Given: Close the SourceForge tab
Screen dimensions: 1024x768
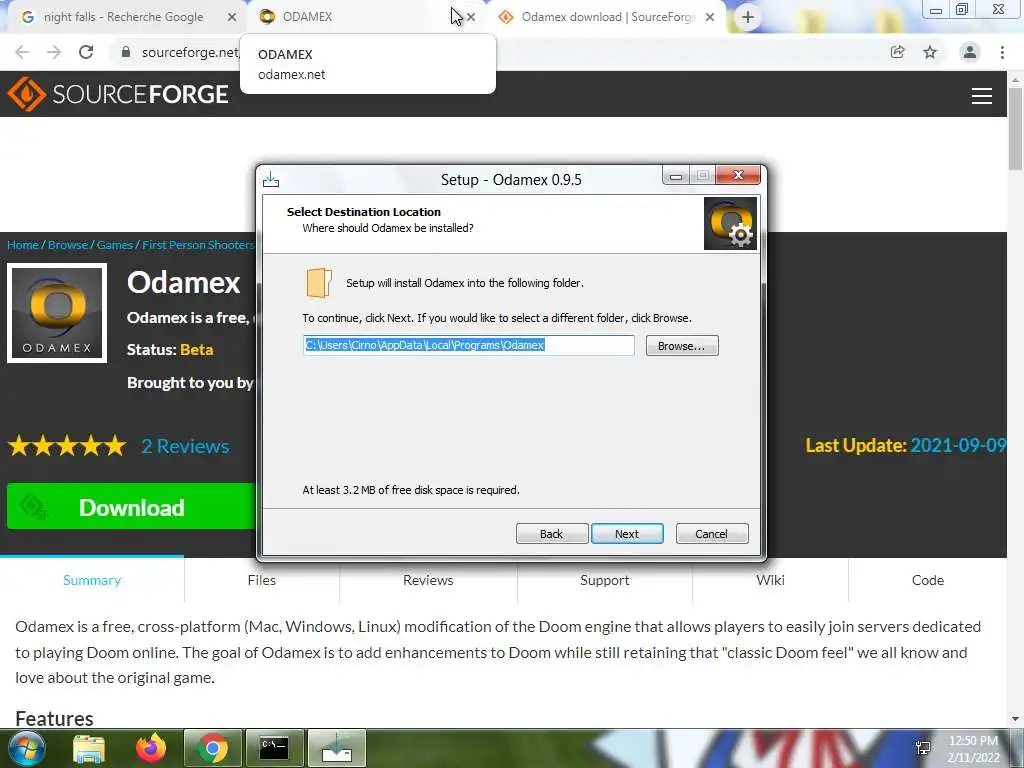Looking at the screenshot, I should 710,17.
